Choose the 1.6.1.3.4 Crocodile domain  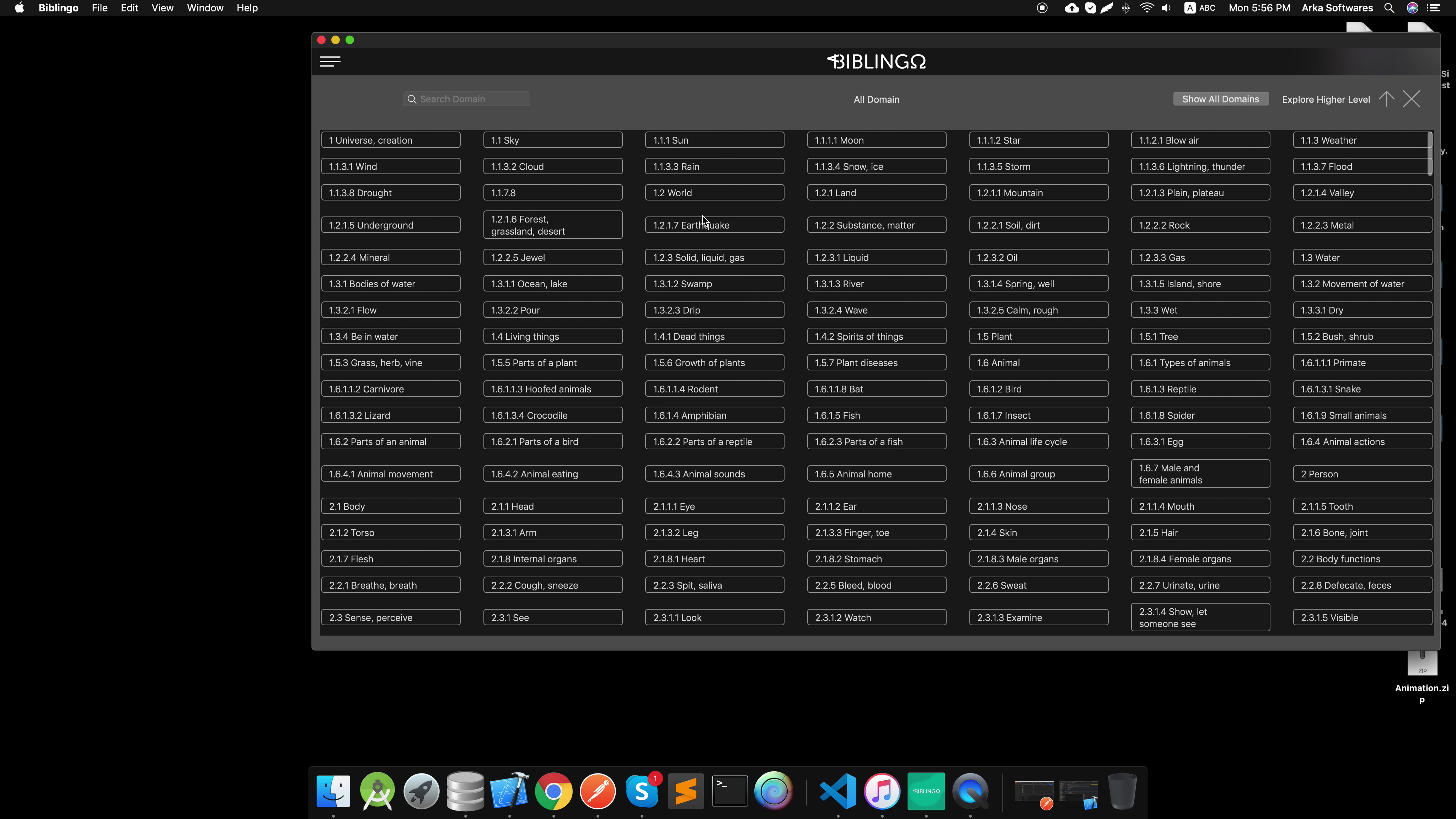tap(552, 416)
